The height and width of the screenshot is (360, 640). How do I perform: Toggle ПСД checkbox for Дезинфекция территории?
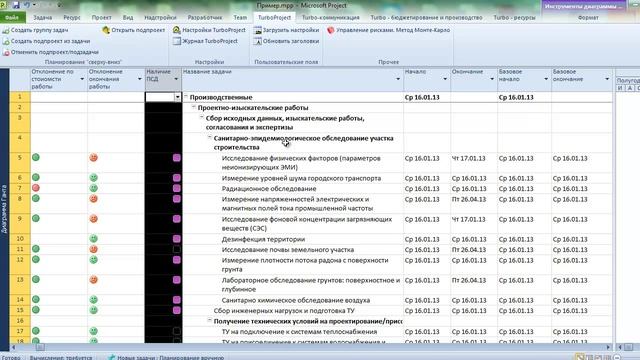[177, 239]
